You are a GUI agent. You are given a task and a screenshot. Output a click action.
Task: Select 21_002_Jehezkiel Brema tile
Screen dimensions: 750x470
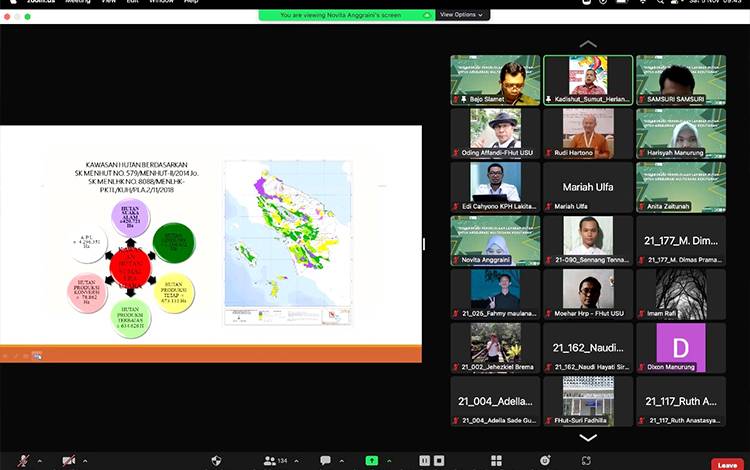pyautogui.click(x=495, y=348)
